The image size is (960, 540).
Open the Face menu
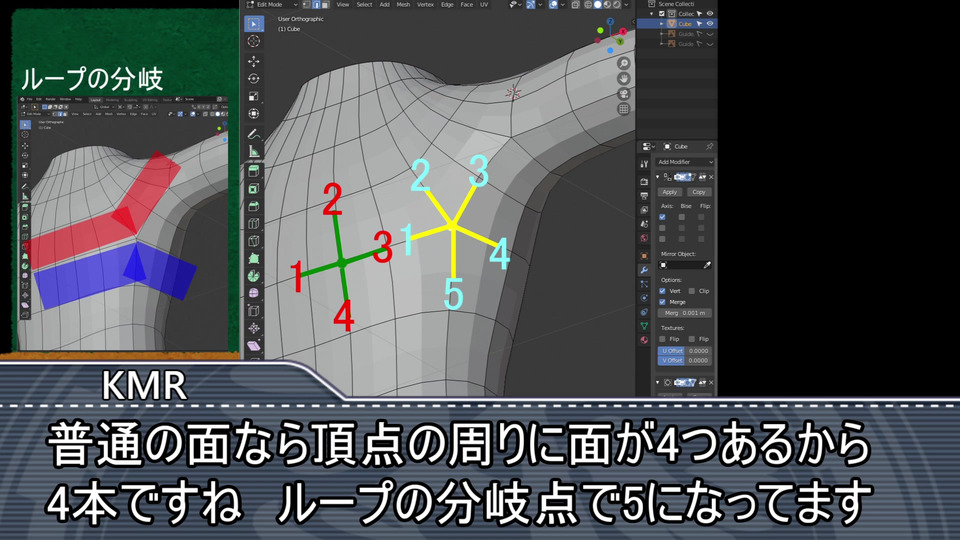click(467, 4)
